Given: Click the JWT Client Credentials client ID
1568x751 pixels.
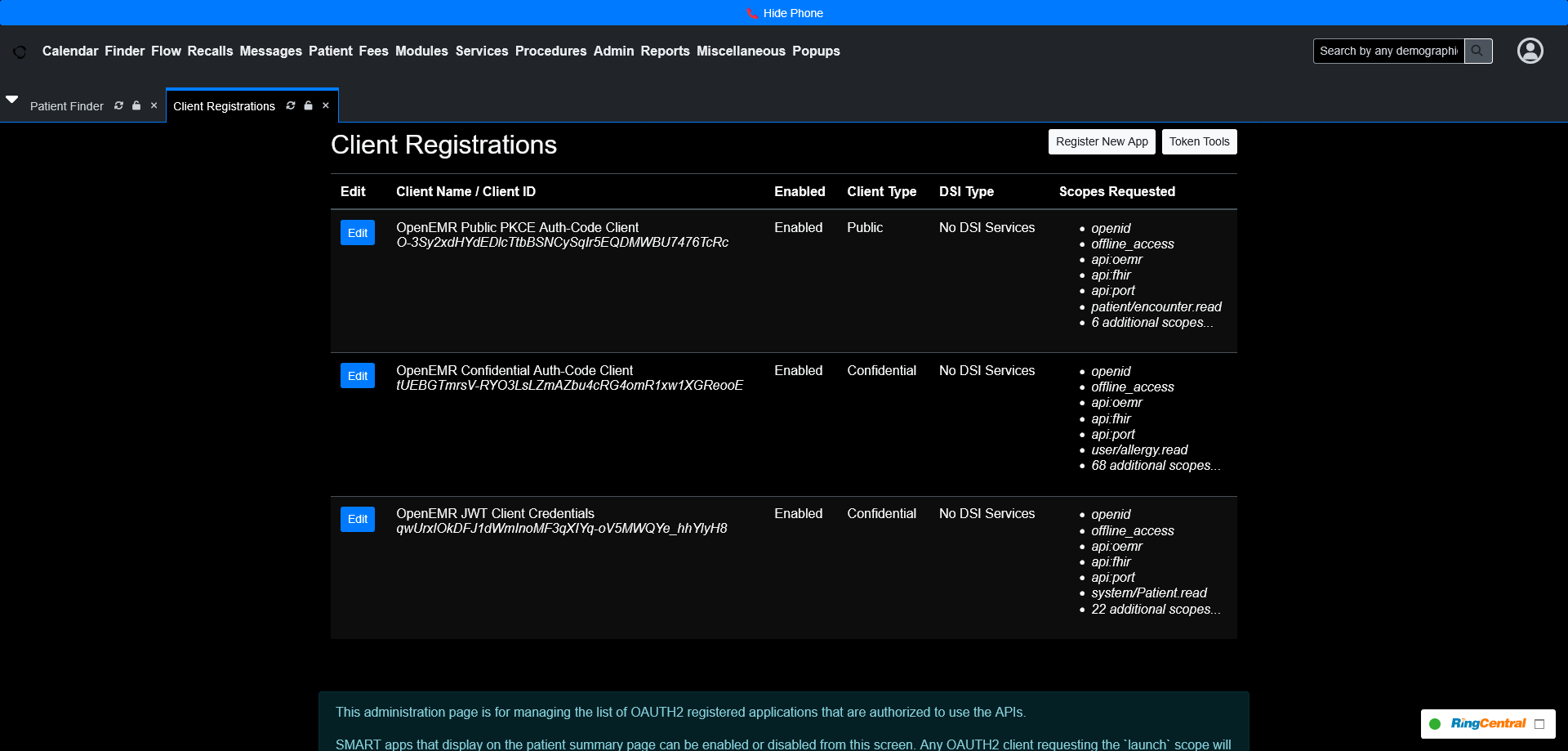Looking at the screenshot, I should click(561, 529).
